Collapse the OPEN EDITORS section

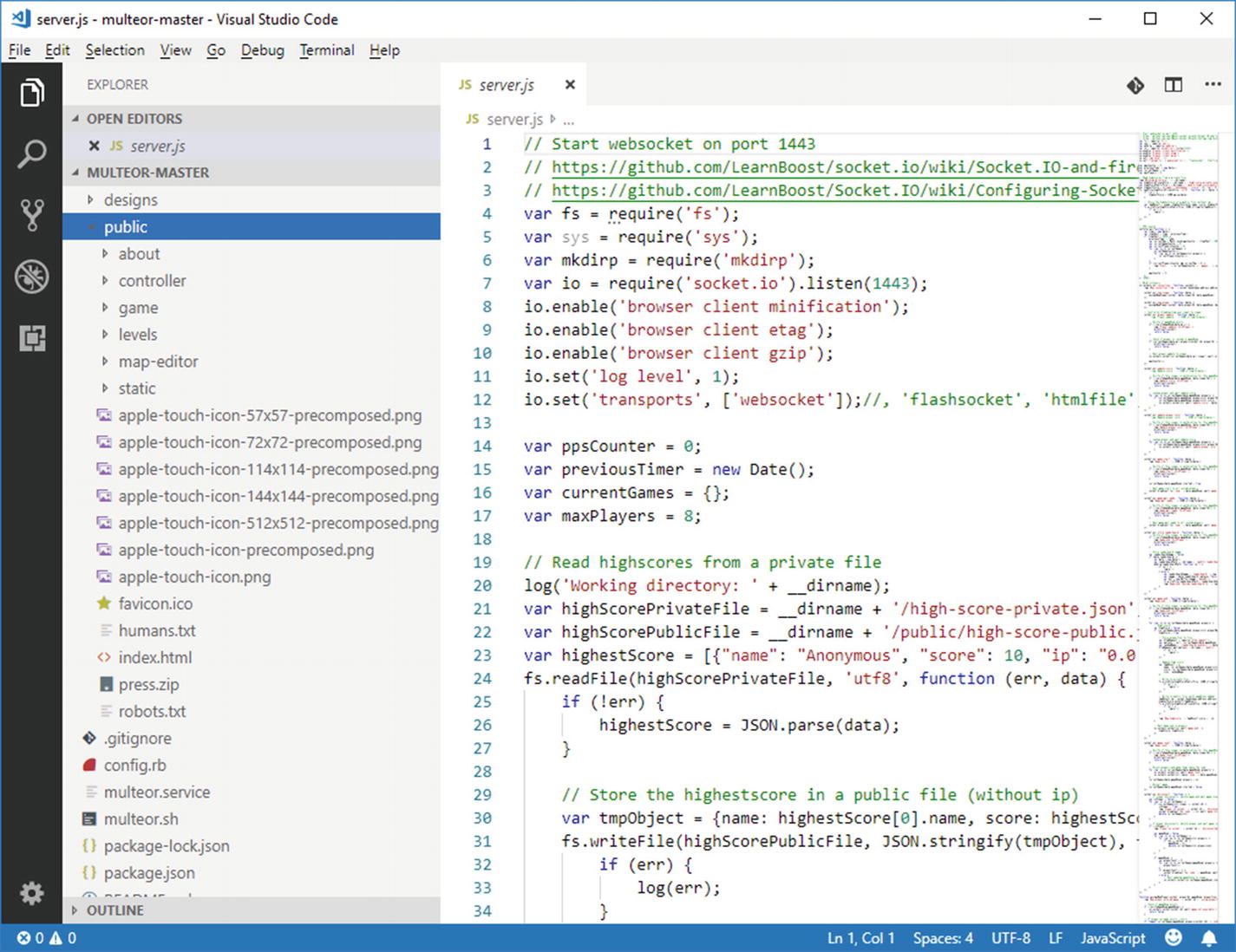(134, 119)
